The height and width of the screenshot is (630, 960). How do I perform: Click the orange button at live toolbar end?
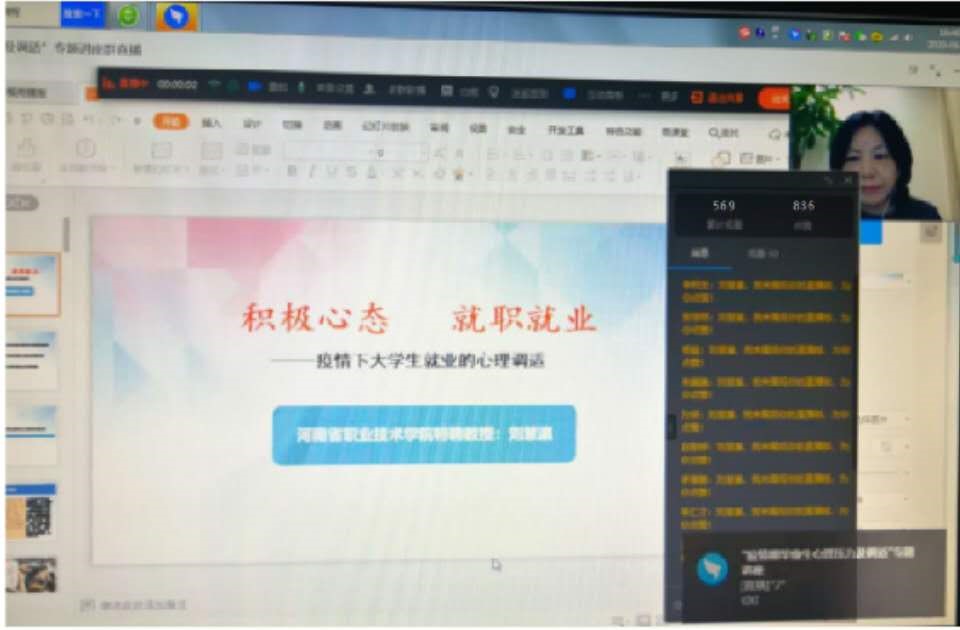click(x=773, y=97)
